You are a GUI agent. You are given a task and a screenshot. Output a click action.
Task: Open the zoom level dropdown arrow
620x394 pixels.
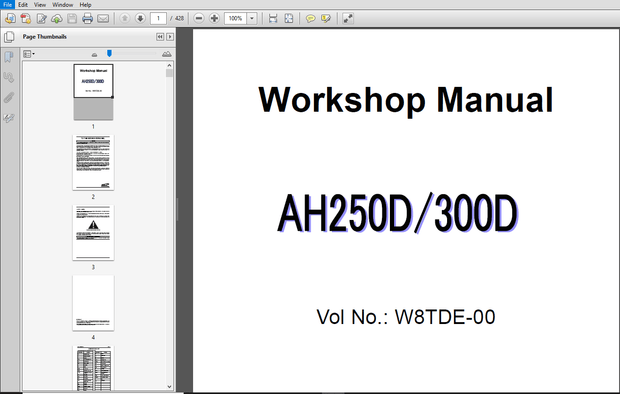[252, 18]
